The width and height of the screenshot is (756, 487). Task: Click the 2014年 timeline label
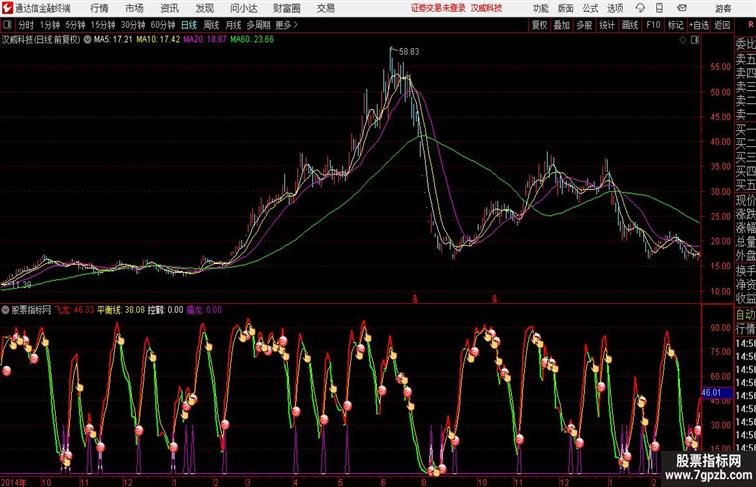(x=14, y=482)
